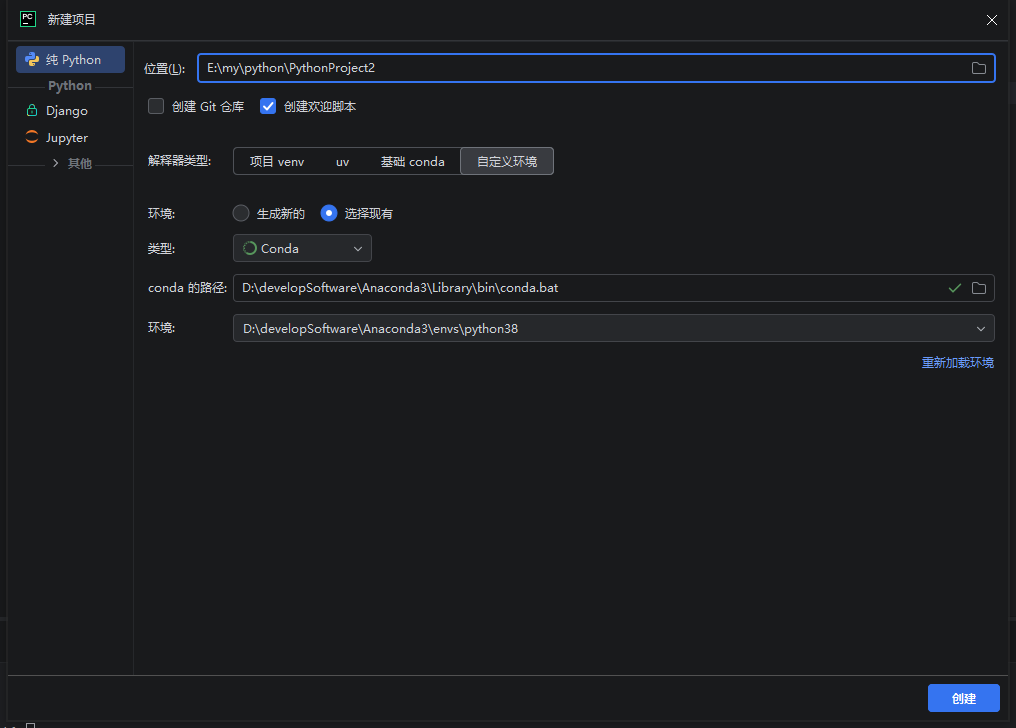Switch interpreter type to 项目 venv

tap(277, 161)
